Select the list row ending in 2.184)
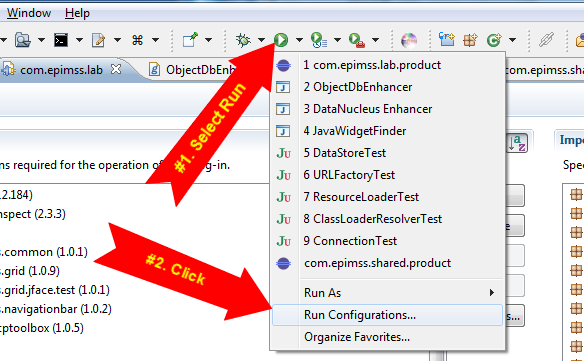Screen dimensions: 584x361 (16, 195)
